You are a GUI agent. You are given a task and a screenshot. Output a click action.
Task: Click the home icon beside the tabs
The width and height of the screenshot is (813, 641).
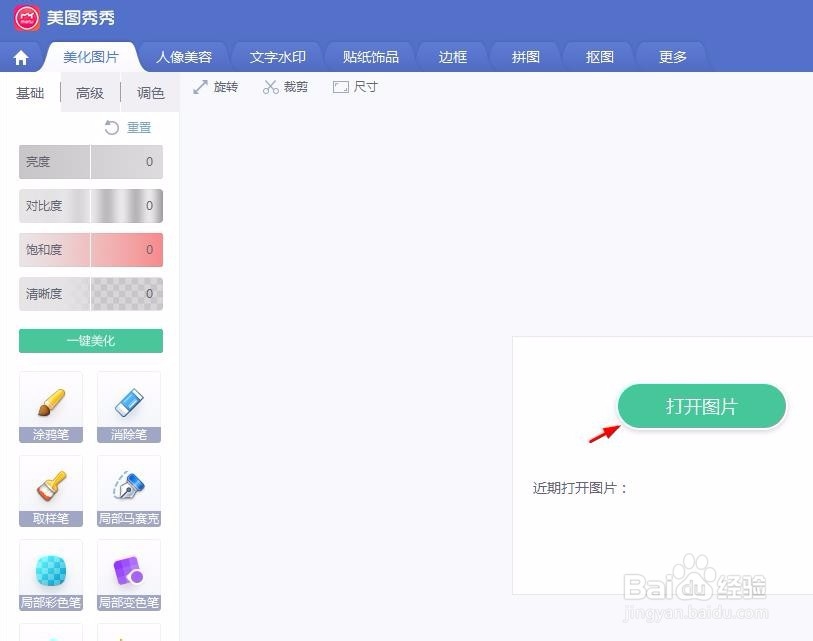pyautogui.click(x=20, y=56)
